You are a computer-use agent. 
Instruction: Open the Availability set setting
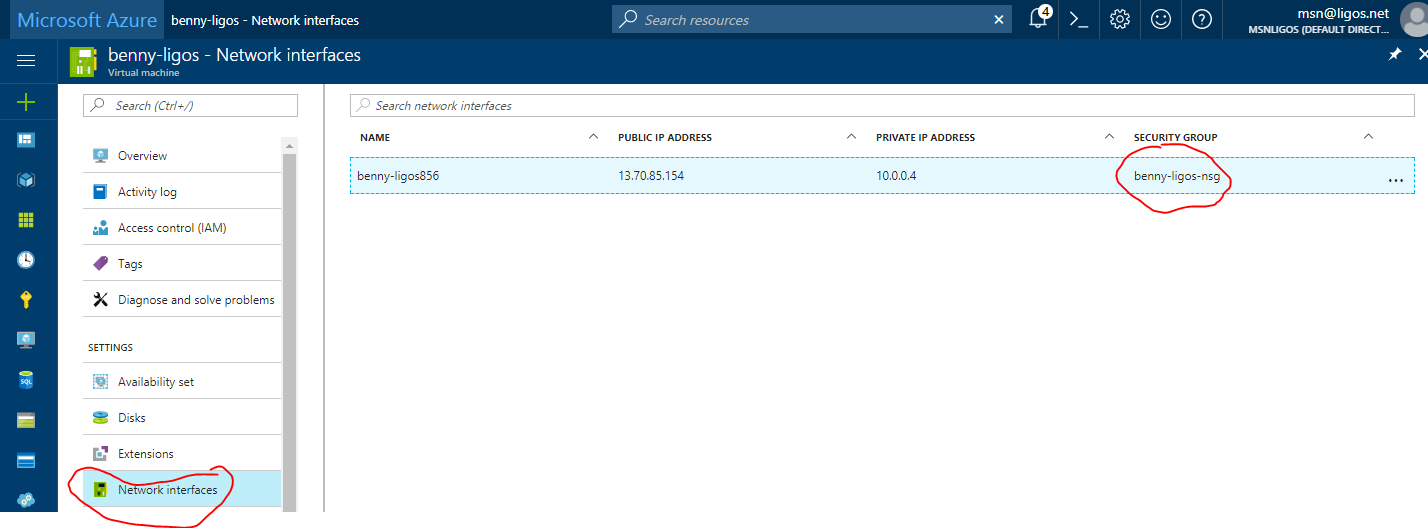(183, 381)
